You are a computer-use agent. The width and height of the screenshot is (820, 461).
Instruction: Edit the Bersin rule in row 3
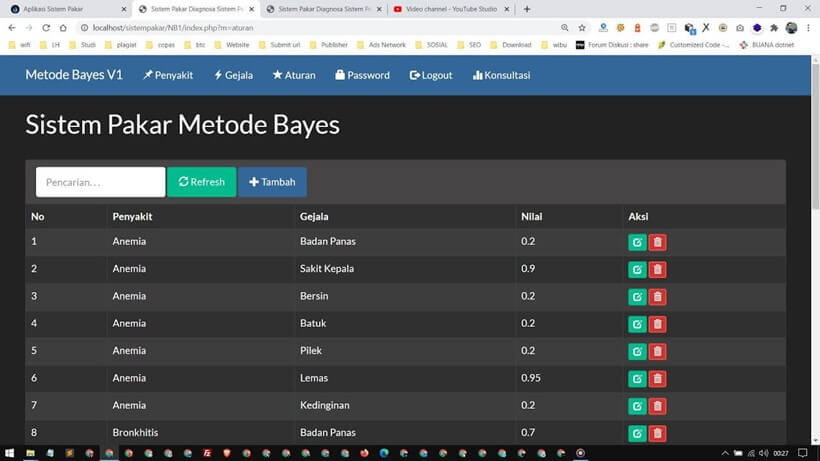(637, 296)
